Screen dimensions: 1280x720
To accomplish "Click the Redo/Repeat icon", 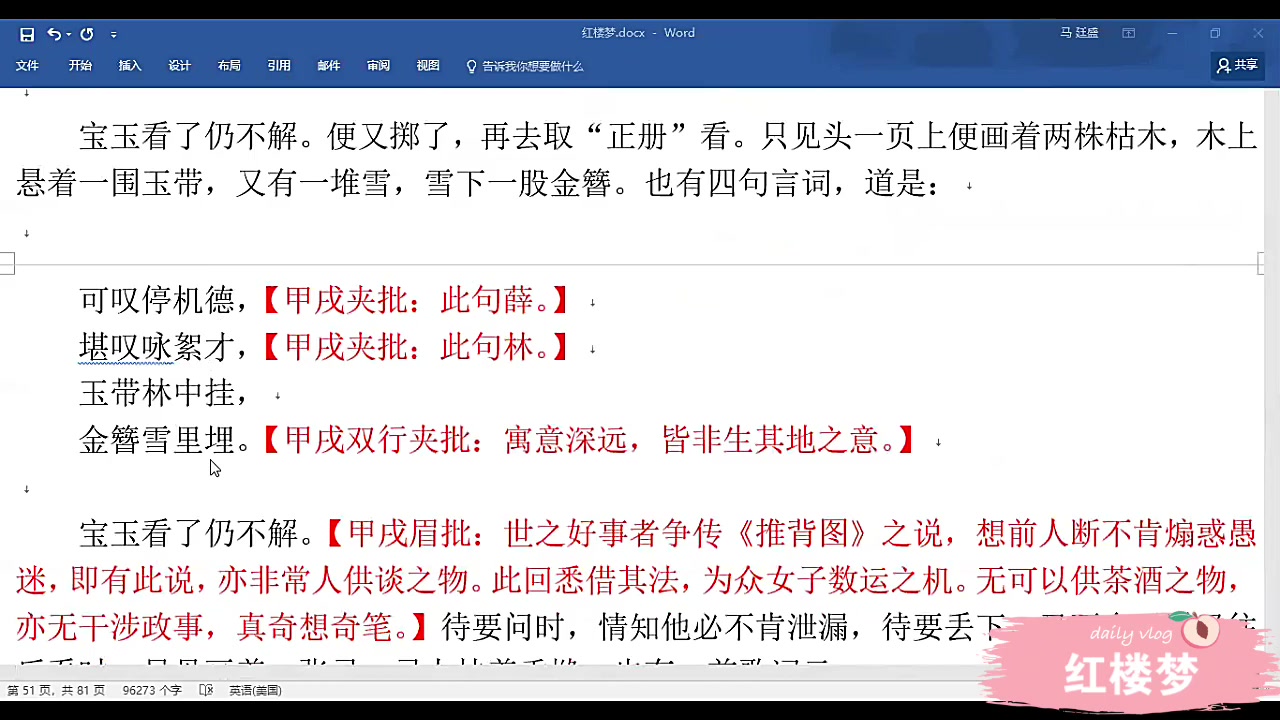I will pos(87,34).
